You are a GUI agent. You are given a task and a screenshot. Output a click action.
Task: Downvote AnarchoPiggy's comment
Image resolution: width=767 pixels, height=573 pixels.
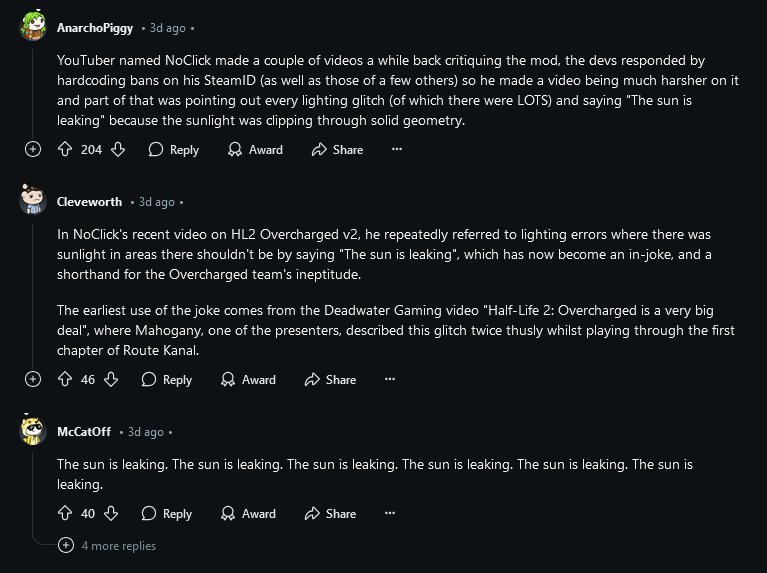118,149
